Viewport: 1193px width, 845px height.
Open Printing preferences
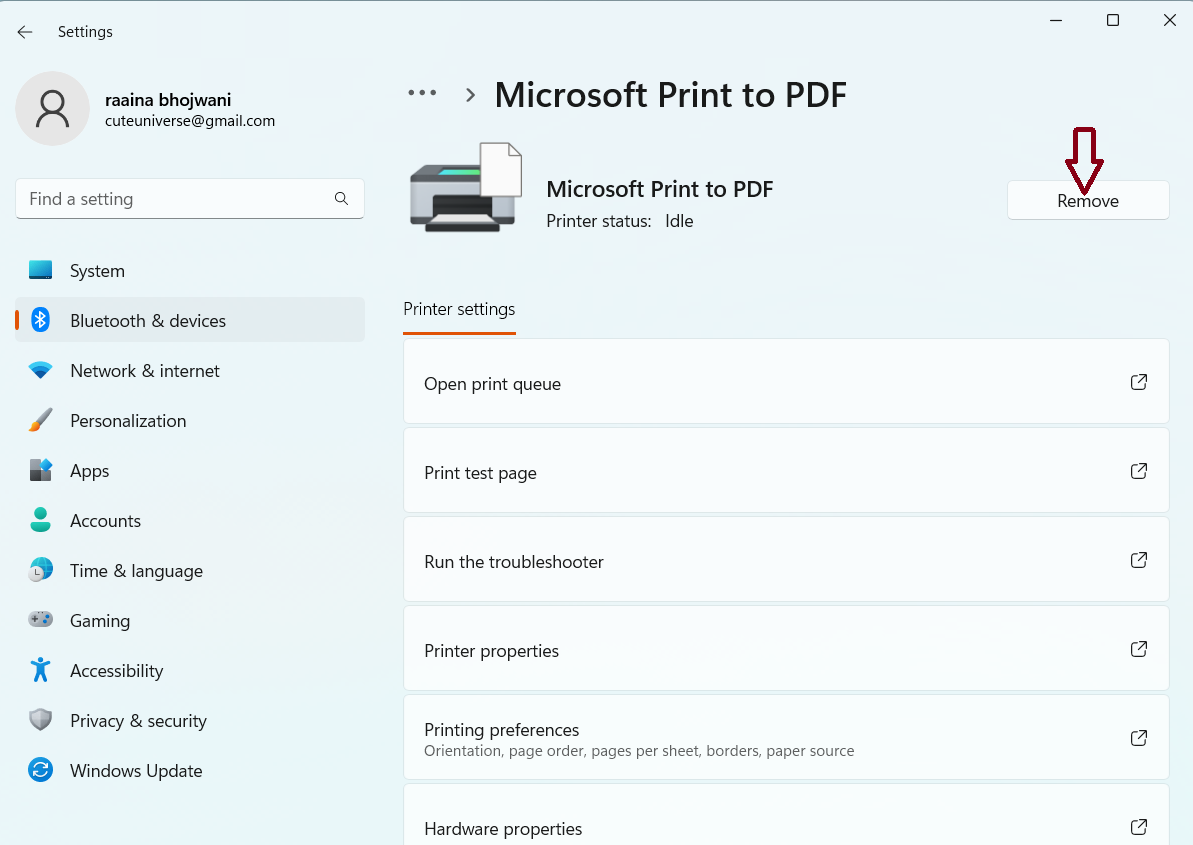[x=785, y=738]
